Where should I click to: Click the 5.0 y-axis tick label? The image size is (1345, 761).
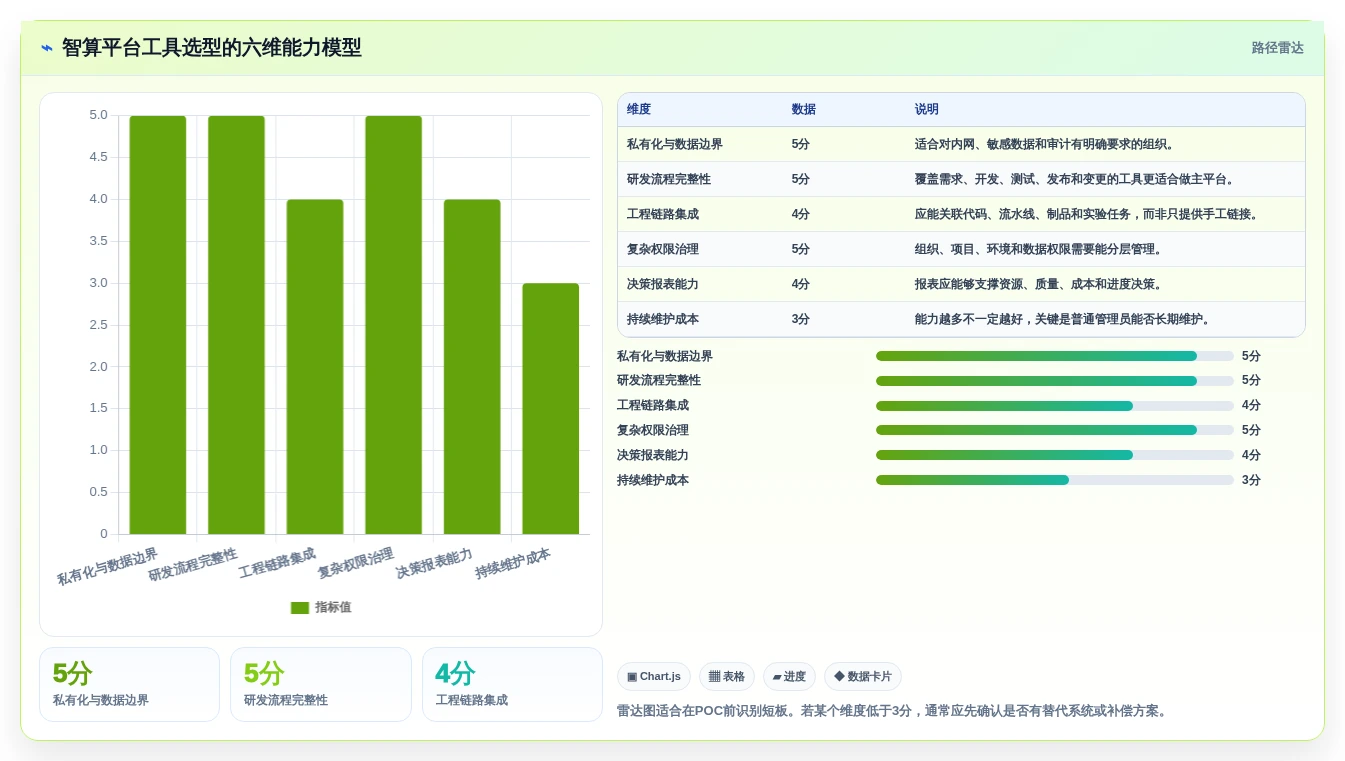(x=98, y=115)
